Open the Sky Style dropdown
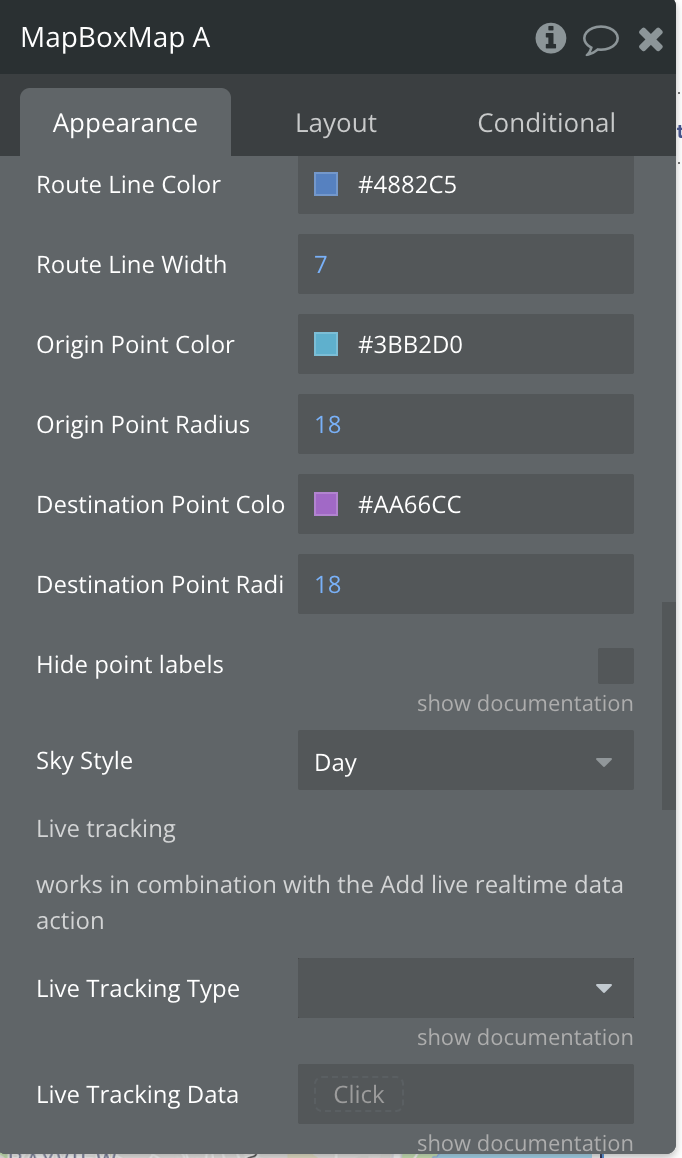The image size is (682, 1158). (x=466, y=760)
